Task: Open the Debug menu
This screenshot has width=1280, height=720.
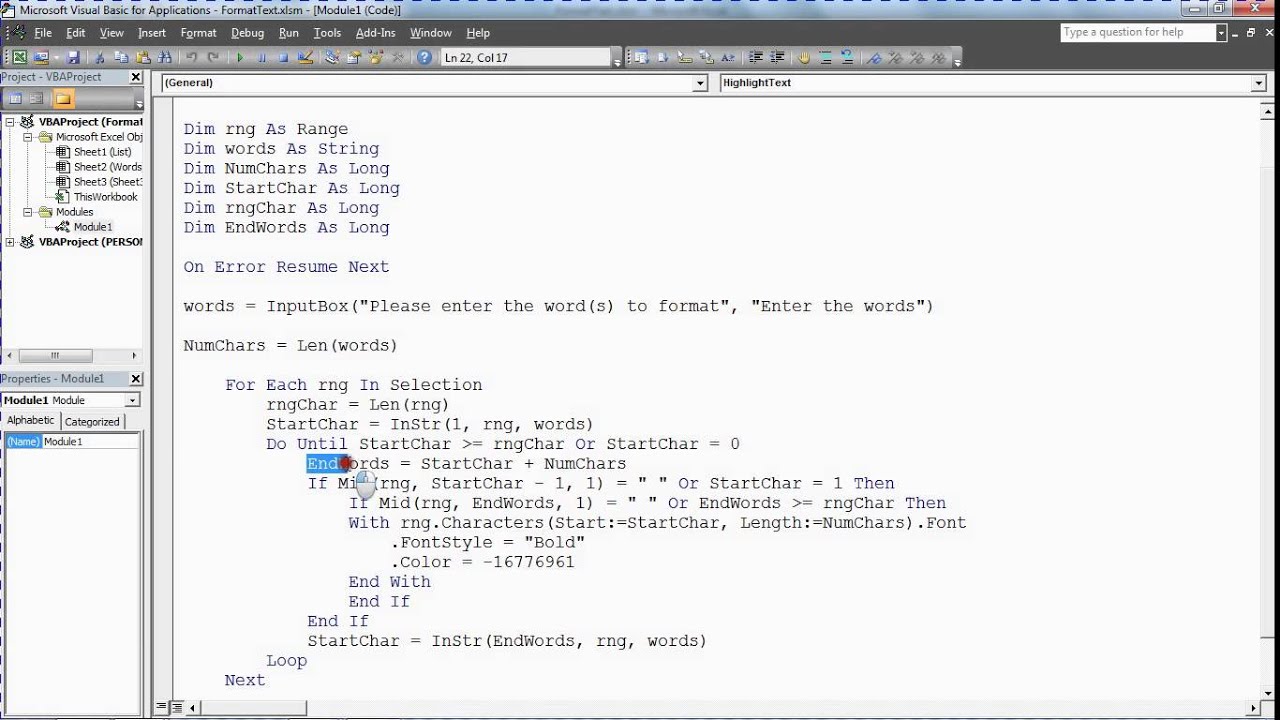Action: [247, 33]
